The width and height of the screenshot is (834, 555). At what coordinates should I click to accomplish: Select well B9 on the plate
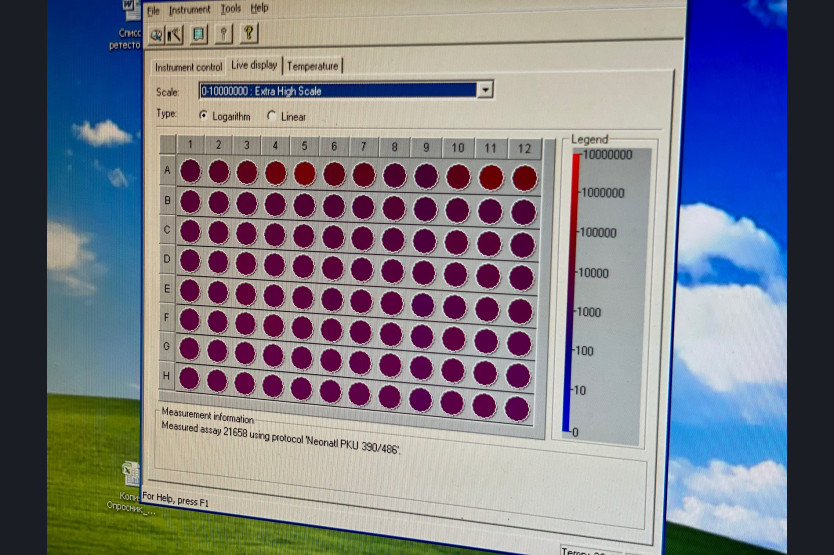(426, 209)
